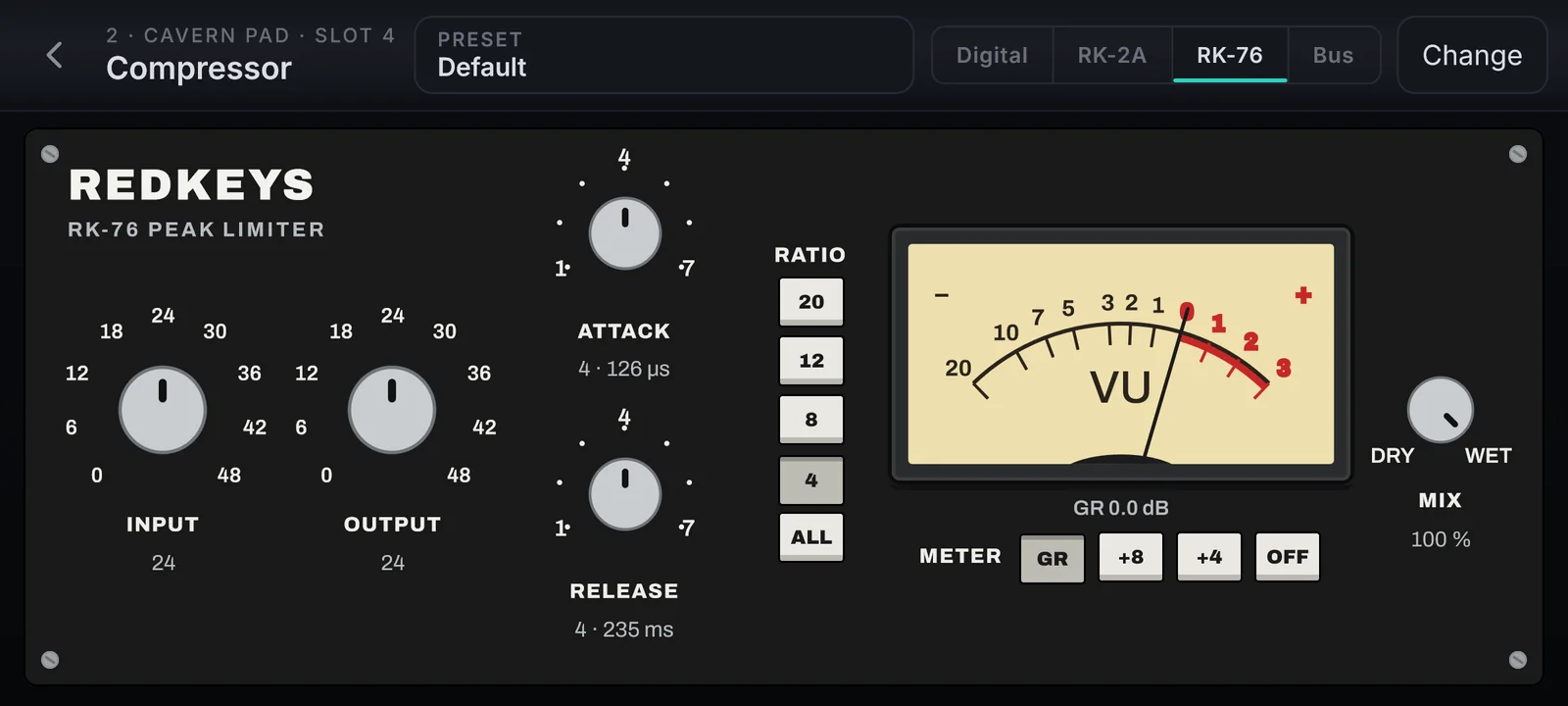Enable the ALL ratio button
Viewport: 1568px width, 706px height.
pyautogui.click(x=811, y=537)
